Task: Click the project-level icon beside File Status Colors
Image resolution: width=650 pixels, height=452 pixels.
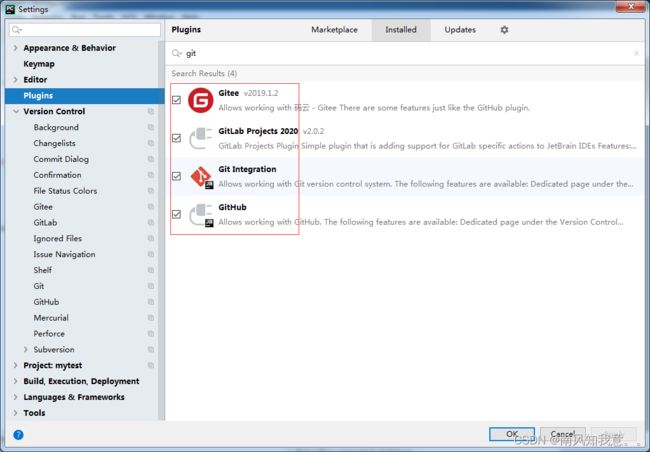Action: pos(151,191)
